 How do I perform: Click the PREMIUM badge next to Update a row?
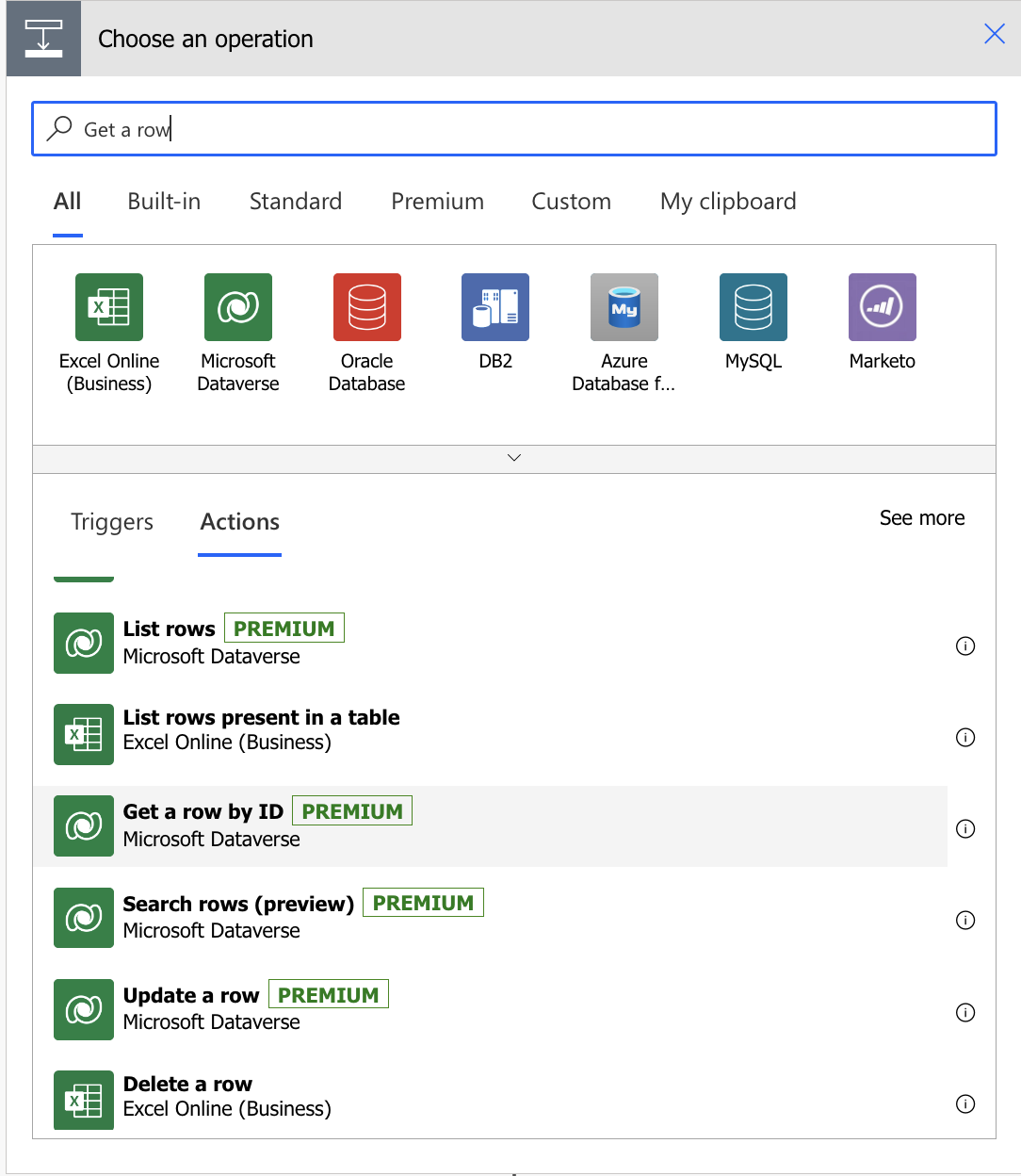329,995
